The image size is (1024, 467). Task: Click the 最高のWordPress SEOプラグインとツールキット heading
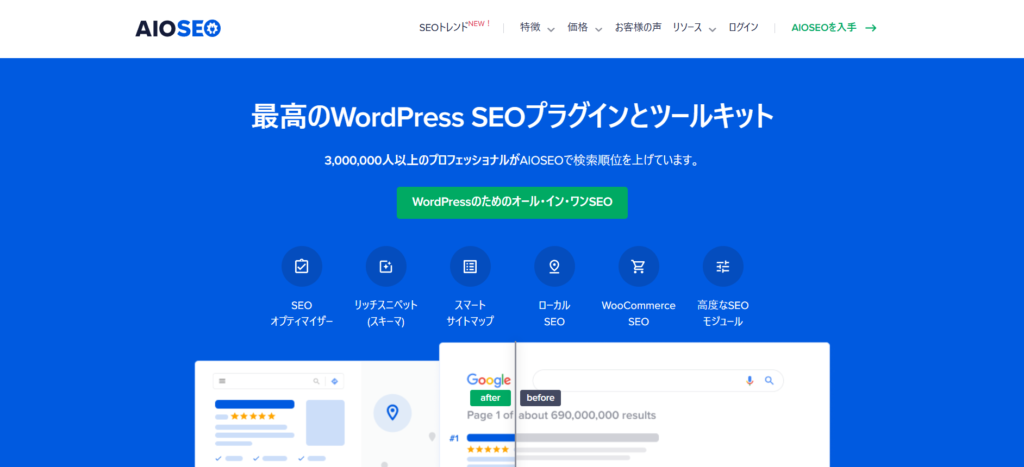click(512, 118)
